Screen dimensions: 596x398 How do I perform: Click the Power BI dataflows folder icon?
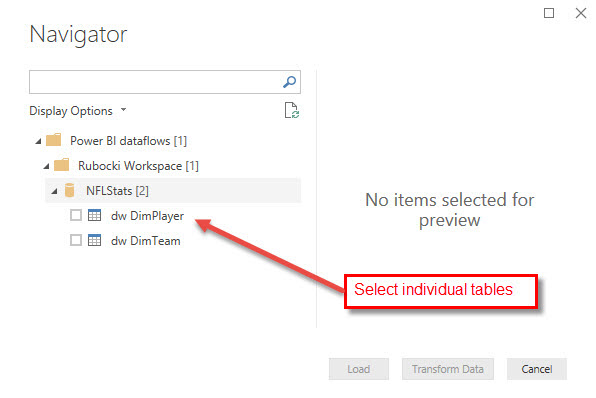pos(54,140)
